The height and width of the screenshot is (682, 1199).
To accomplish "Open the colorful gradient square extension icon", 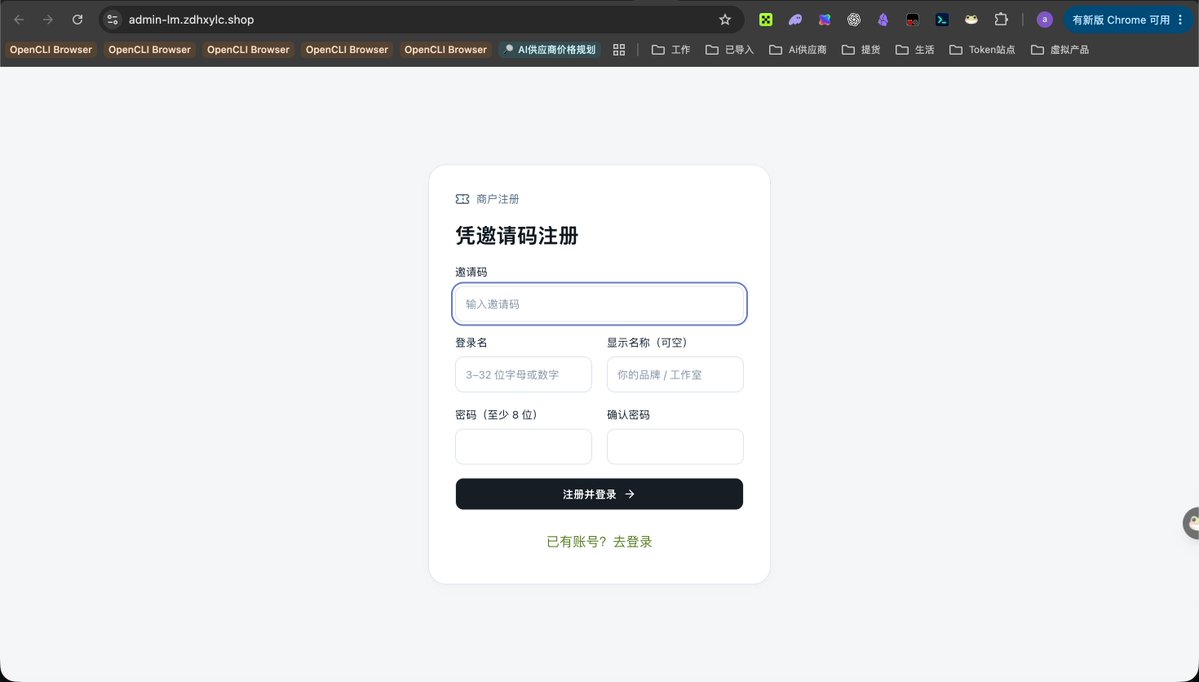I will 824,20.
